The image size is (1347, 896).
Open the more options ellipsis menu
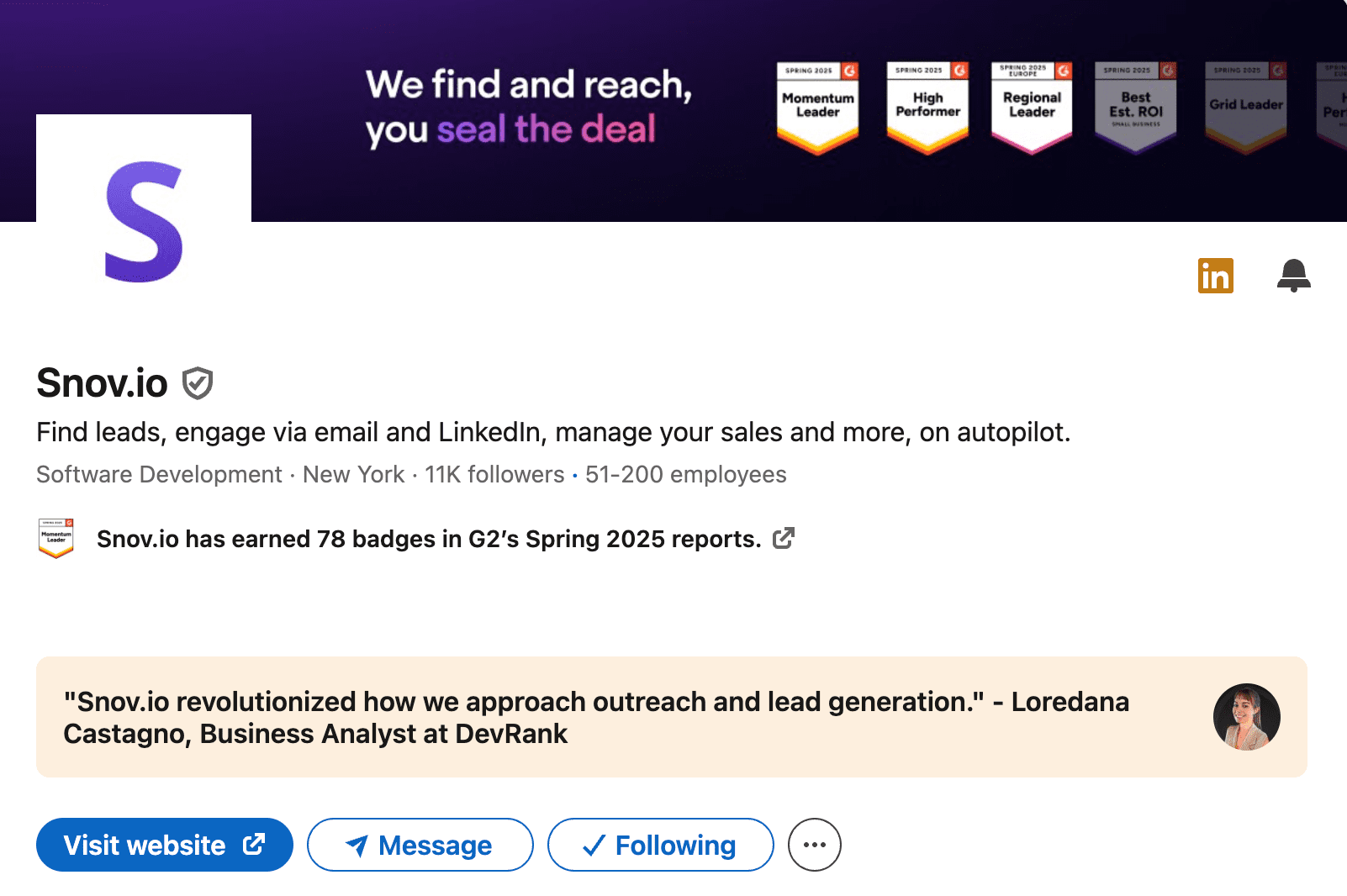pos(814,845)
